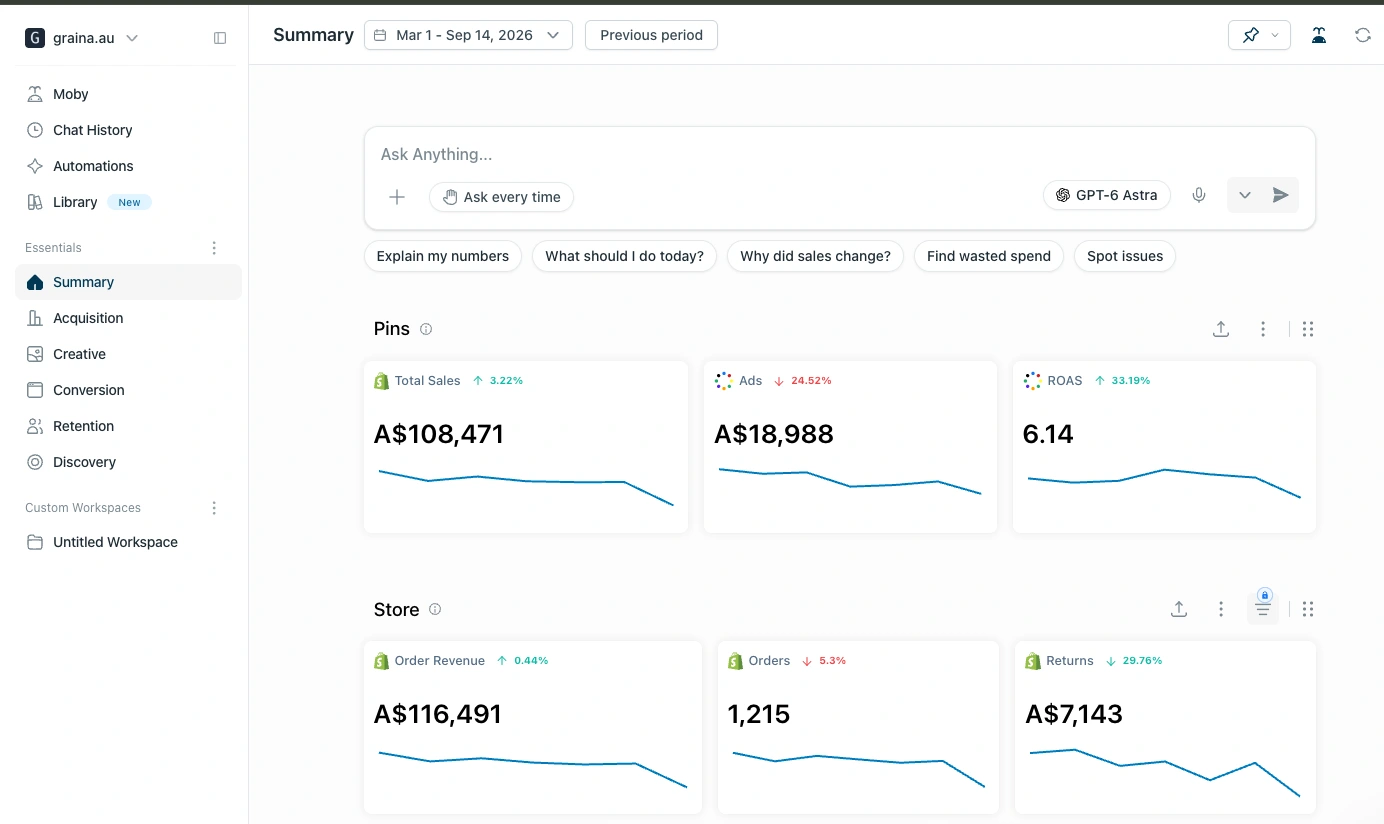
Task: Click the locked layout icon in Store
Action: [x=1263, y=607]
